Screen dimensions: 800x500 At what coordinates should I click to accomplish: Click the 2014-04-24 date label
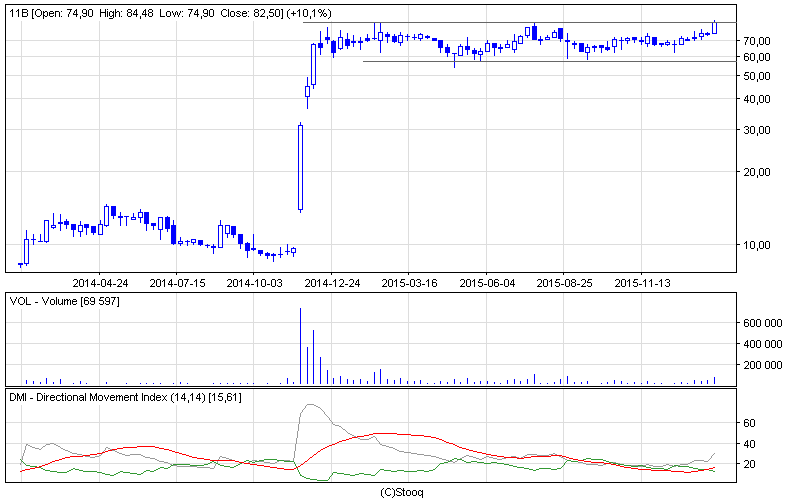pyautogui.click(x=100, y=283)
